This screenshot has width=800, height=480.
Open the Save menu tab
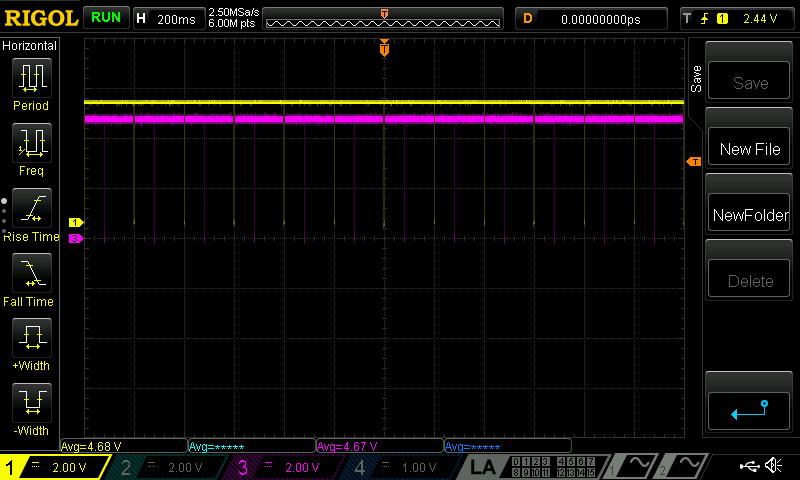(696, 79)
